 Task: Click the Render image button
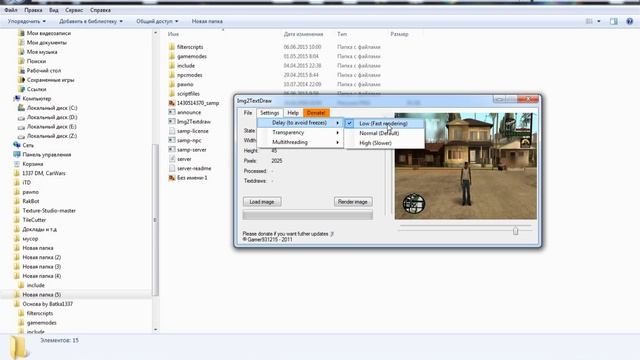353,202
